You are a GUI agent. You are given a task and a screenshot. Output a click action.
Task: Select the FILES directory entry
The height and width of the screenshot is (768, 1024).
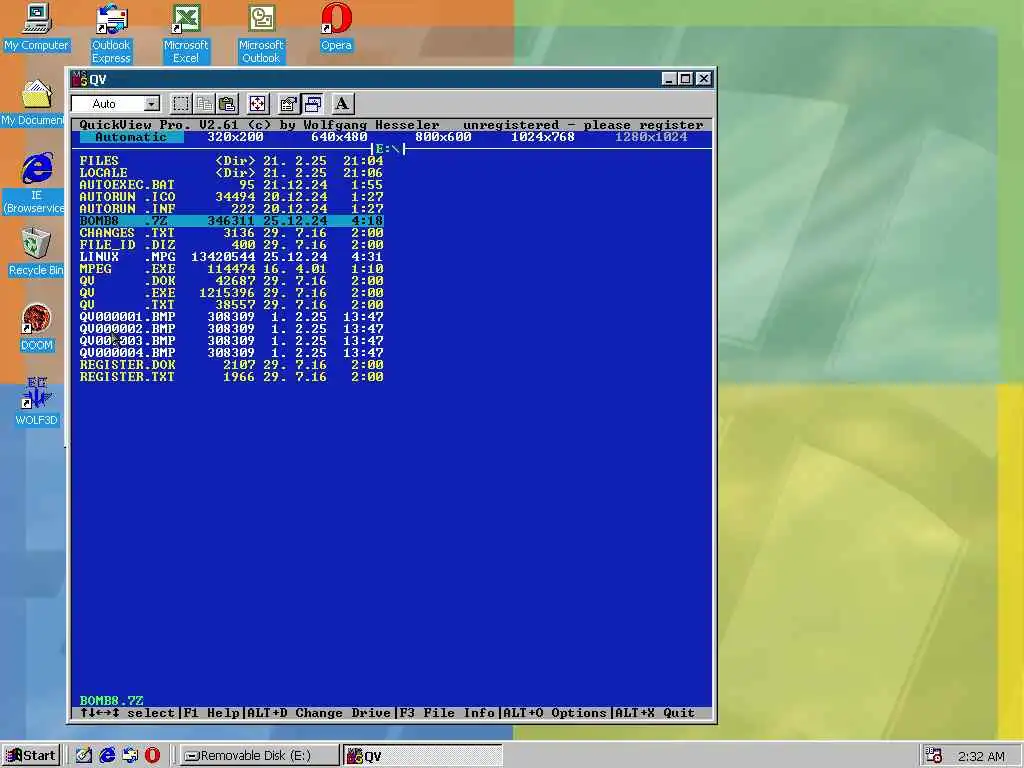pyautogui.click(x=231, y=161)
